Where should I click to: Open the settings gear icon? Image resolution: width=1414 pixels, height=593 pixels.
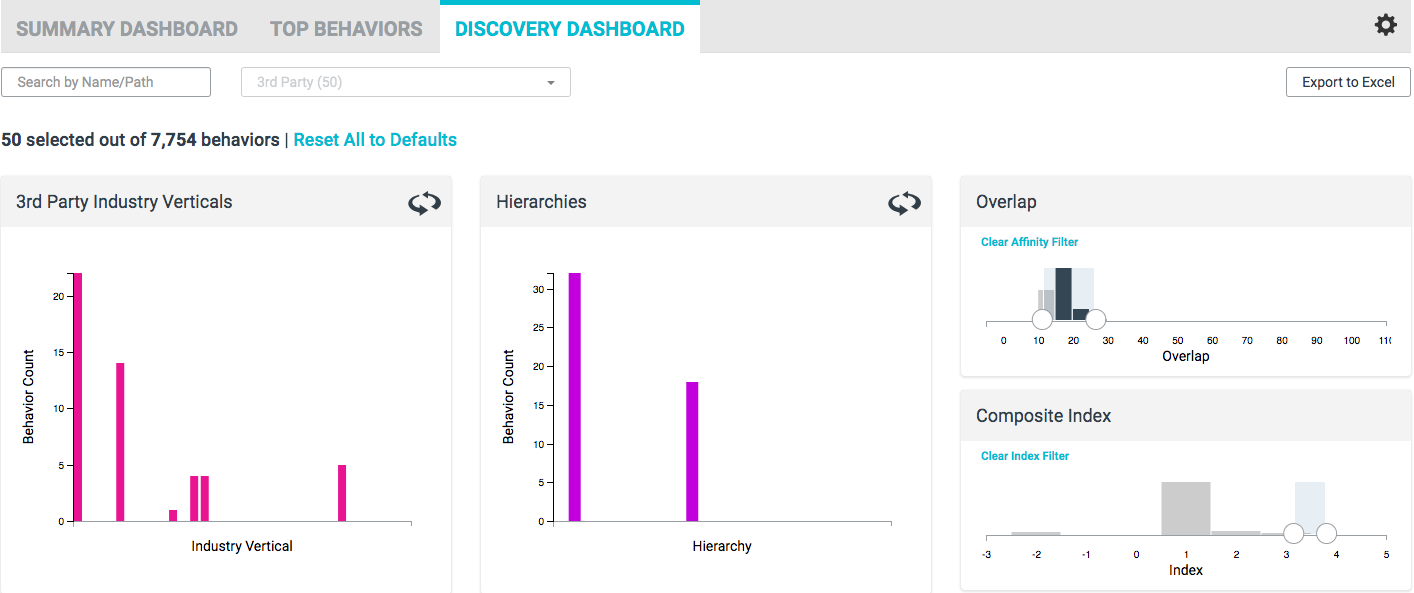(1385, 26)
